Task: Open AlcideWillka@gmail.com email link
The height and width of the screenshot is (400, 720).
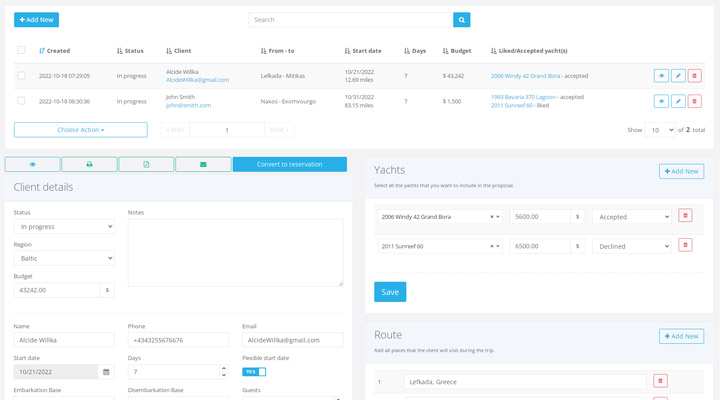Action: tap(197, 80)
